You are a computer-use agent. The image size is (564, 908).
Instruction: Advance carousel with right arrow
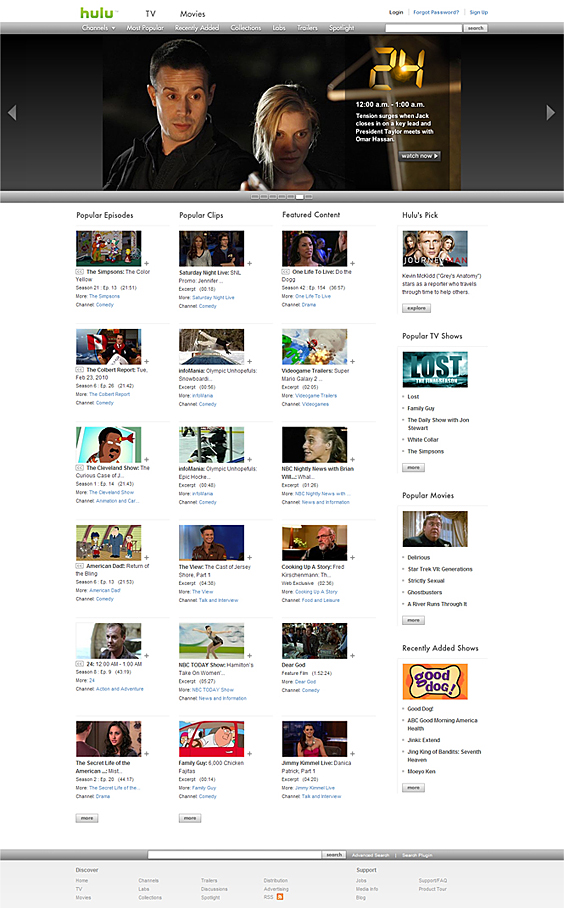coord(550,112)
